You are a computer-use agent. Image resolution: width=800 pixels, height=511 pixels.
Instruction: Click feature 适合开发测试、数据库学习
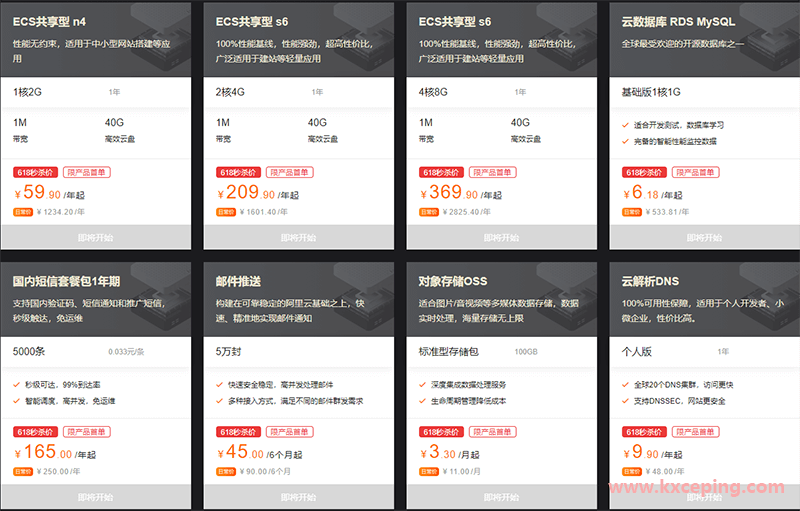click(679, 125)
